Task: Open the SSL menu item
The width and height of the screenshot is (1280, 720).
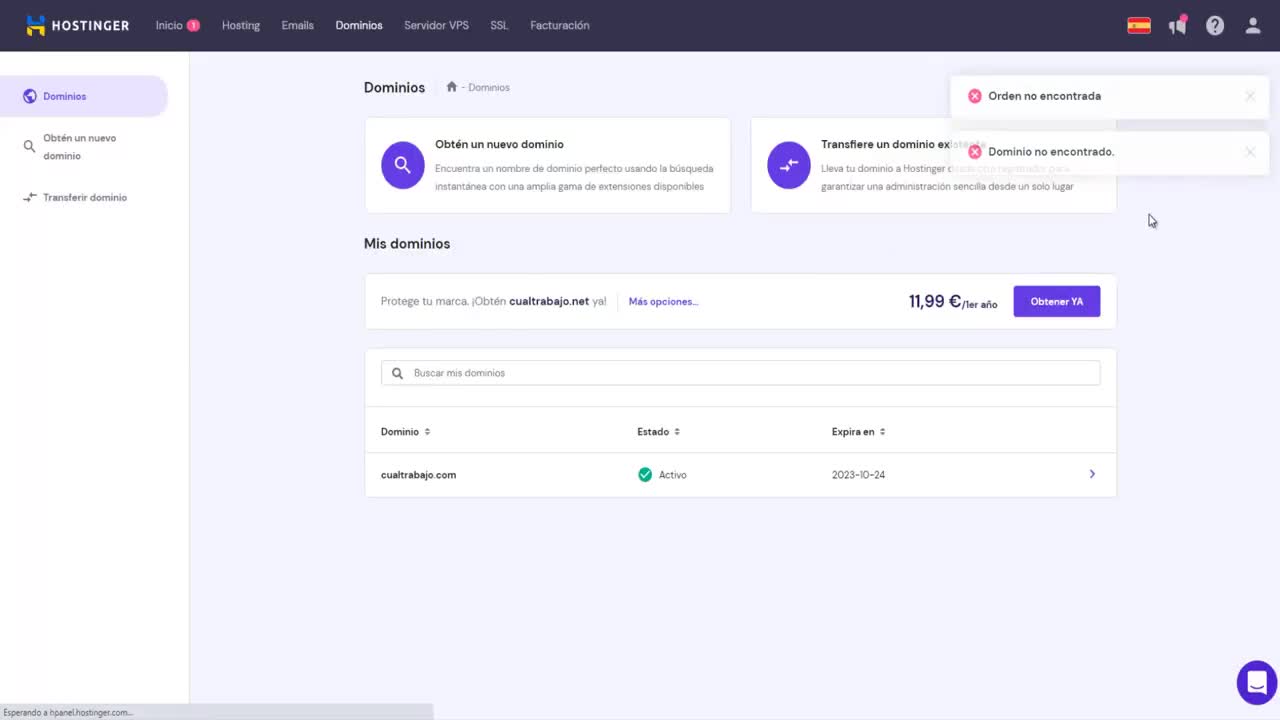Action: click(x=499, y=25)
